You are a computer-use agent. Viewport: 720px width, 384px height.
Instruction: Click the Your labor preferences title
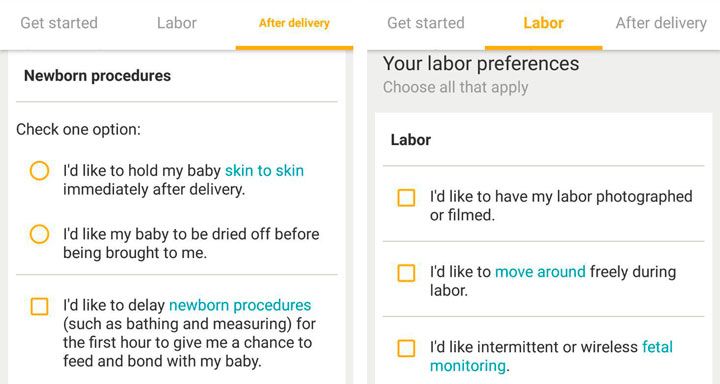click(x=481, y=63)
